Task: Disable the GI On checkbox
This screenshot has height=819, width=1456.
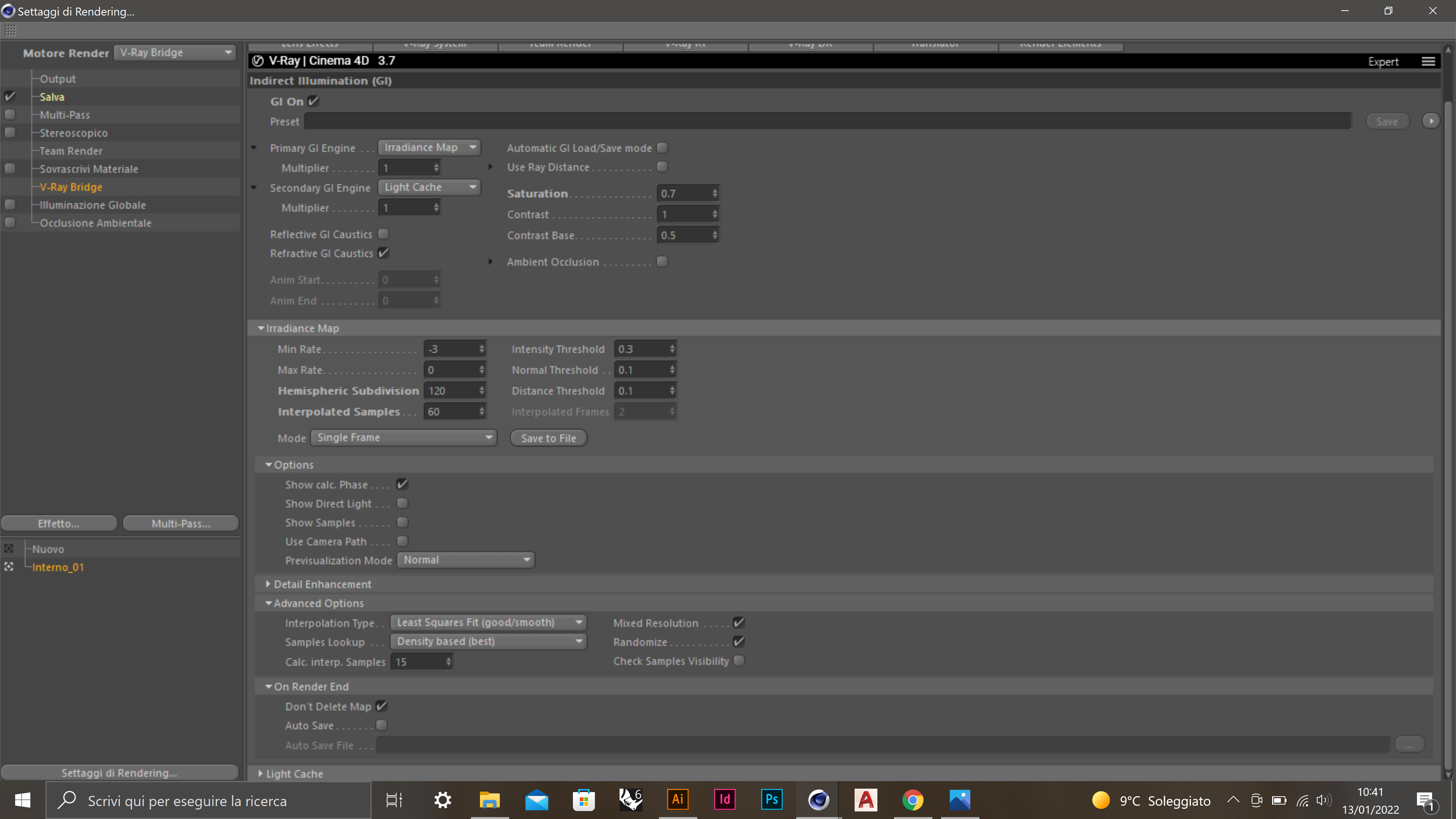Action: [x=314, y=101]
